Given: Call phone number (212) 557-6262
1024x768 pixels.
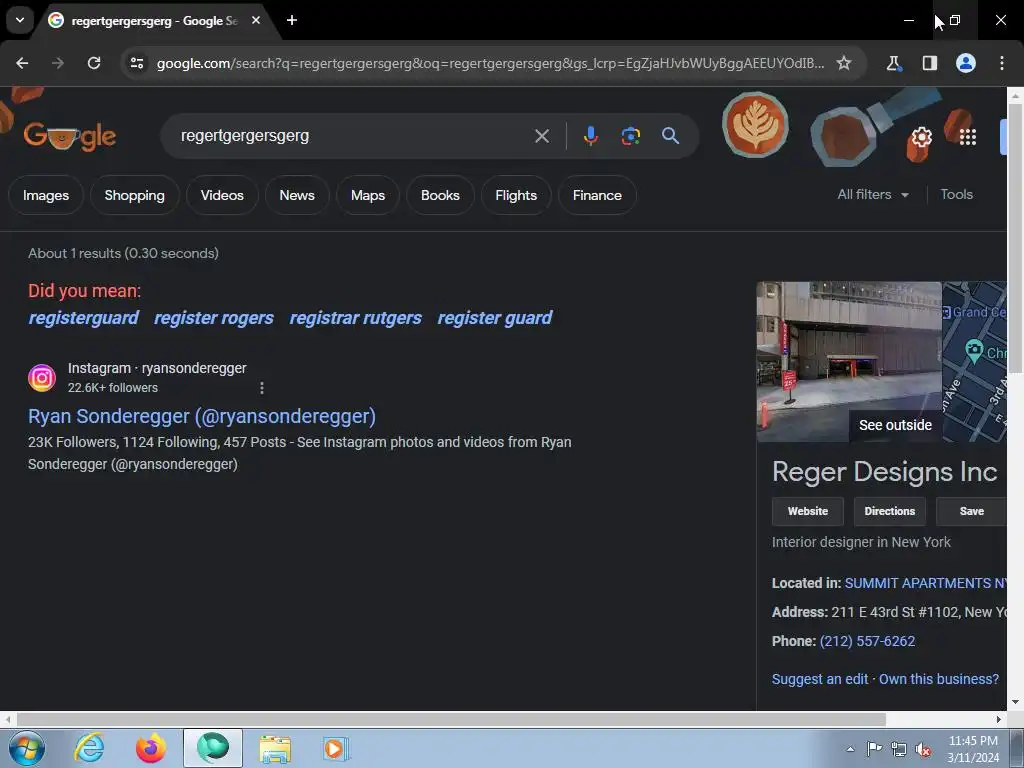Looking at the screenshot, I should [867, 641].
